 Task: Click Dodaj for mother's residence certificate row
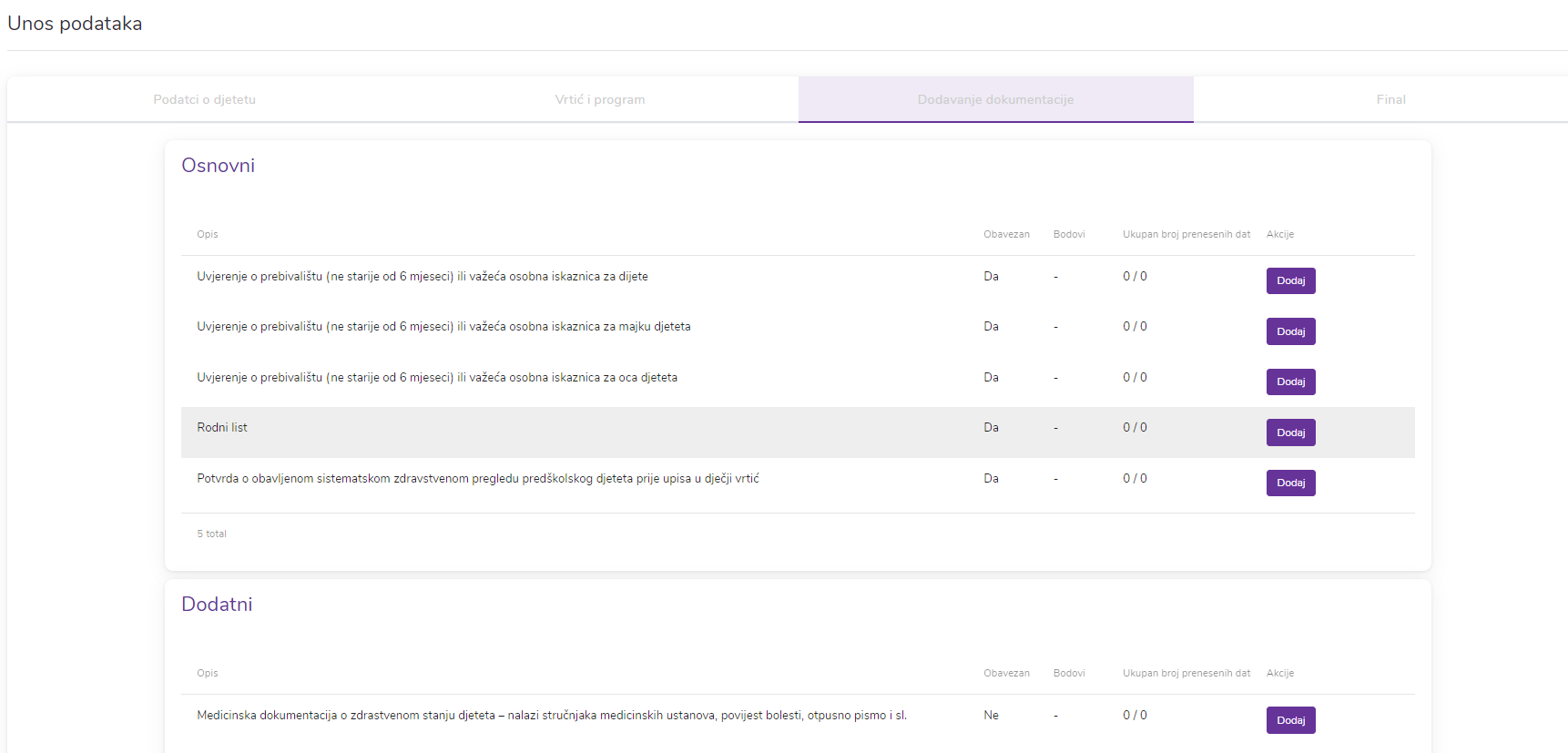(1290, 331)
